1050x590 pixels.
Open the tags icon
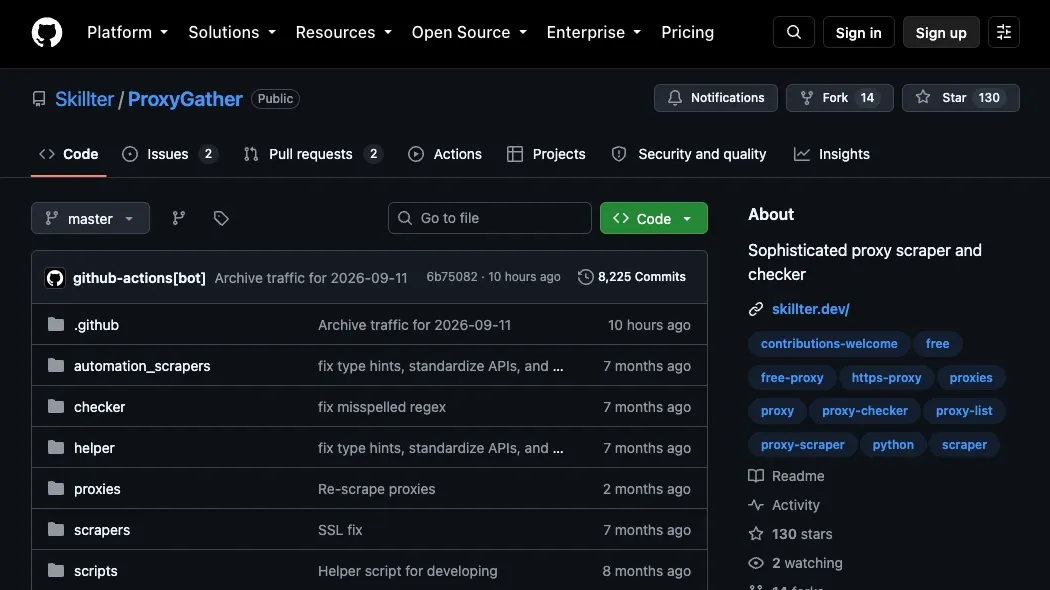coord(221,218)
